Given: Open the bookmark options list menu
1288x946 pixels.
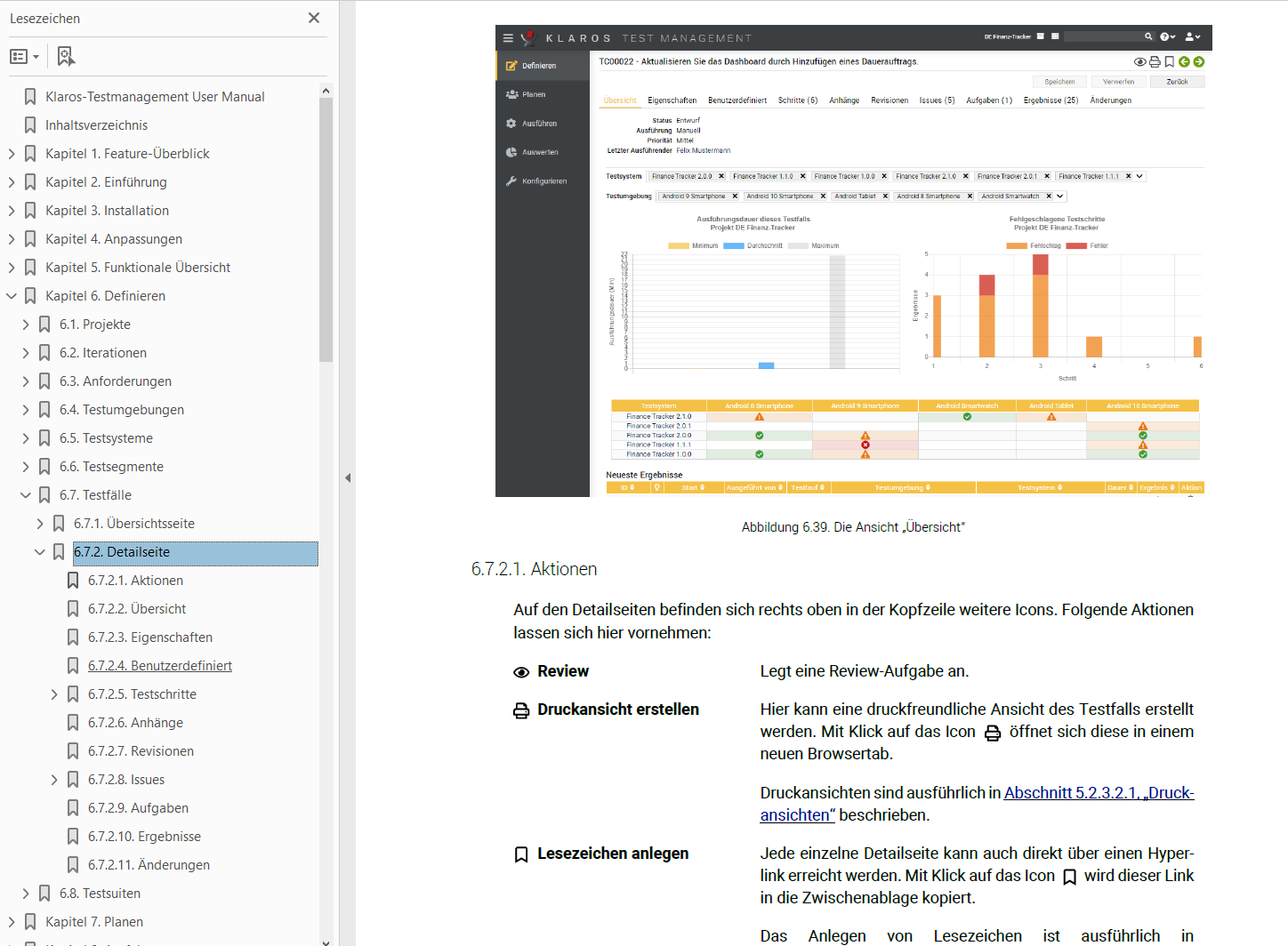Looking at the screenshot, I should pyautogui.click(x=24, y=57).
